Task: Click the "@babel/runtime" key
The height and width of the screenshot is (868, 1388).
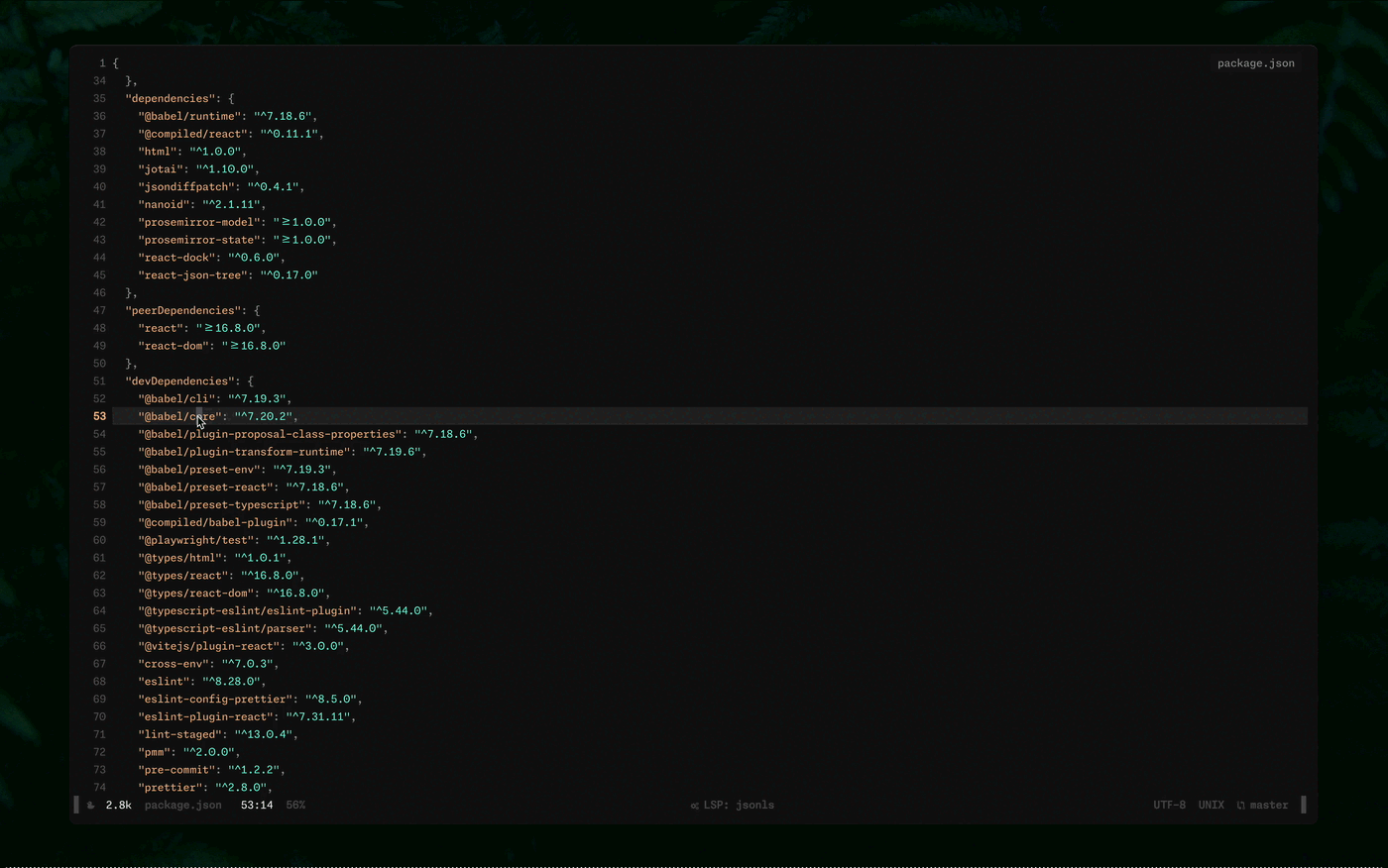Action: pyautogui.click(x=189, y=117)
